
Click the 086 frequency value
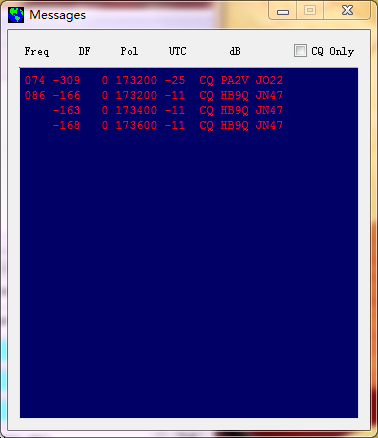click(35, 95)
